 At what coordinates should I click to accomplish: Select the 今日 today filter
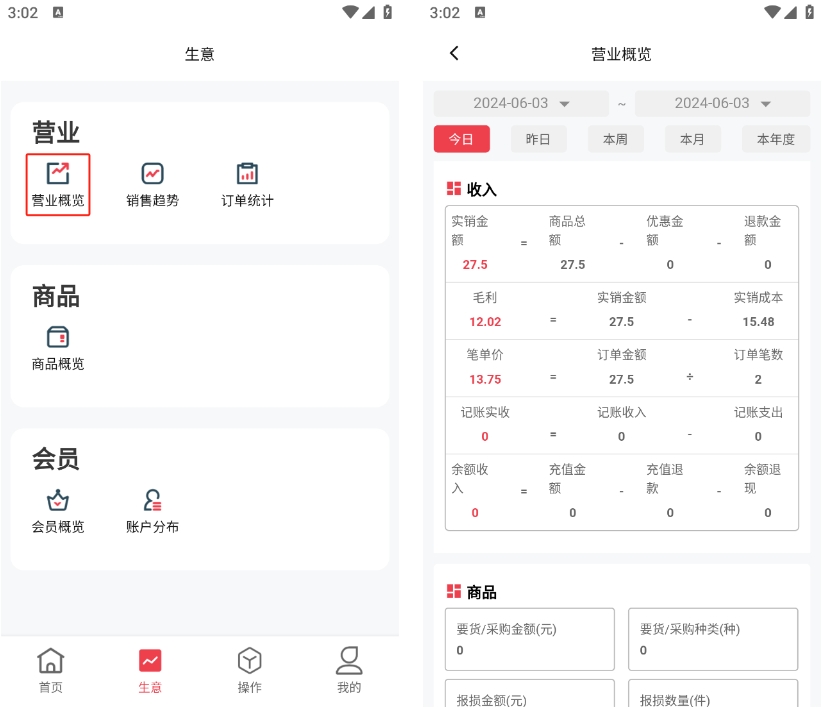461,139
